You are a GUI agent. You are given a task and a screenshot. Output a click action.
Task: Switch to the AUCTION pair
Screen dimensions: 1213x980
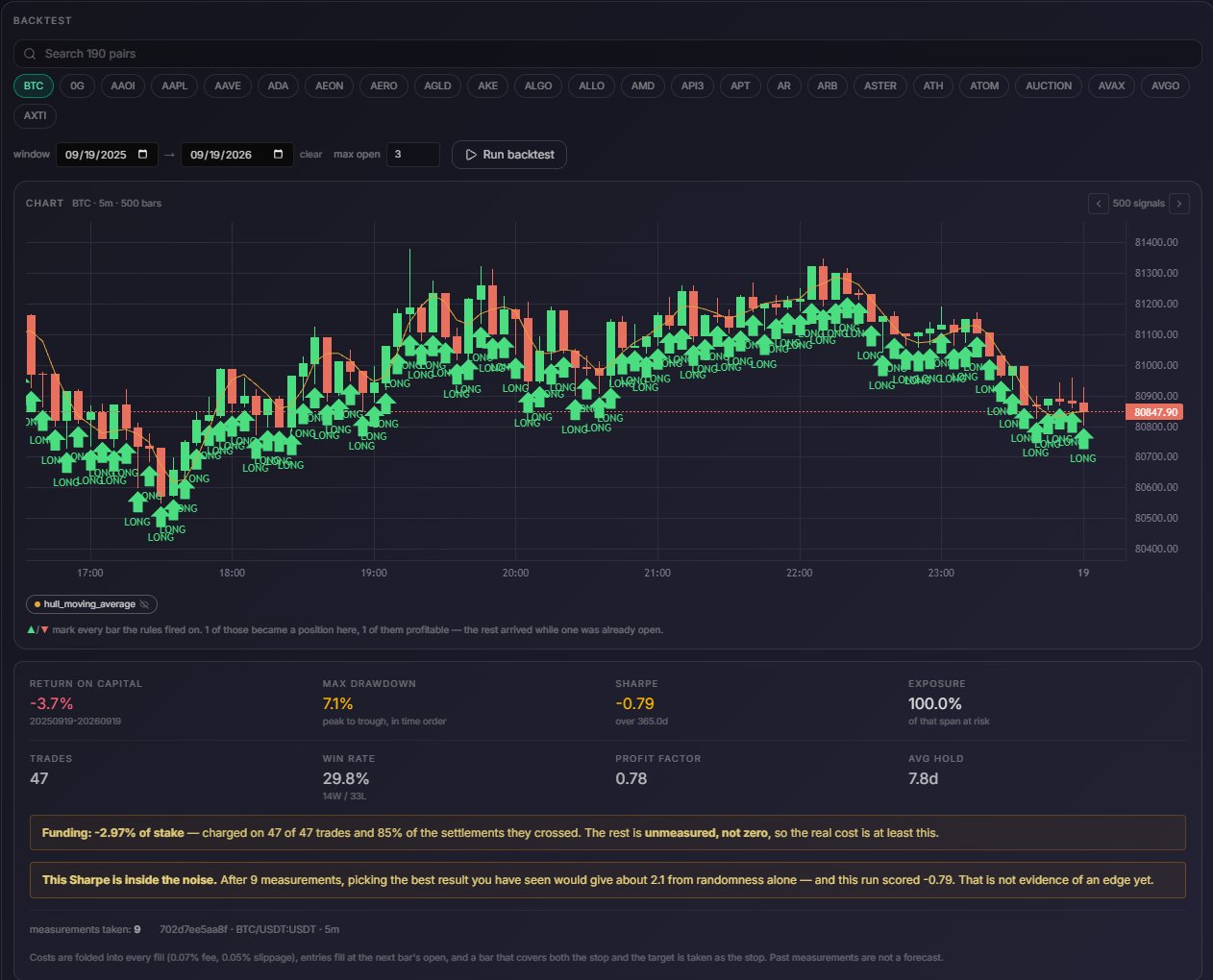point(1049,86)
